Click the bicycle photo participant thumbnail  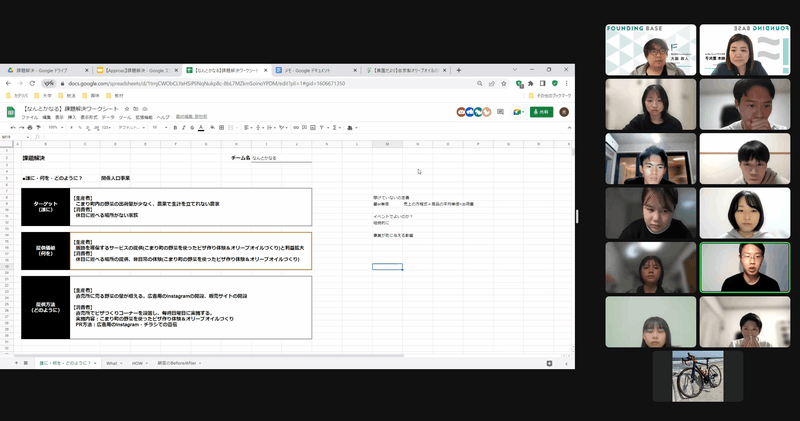tap(697, 376)
